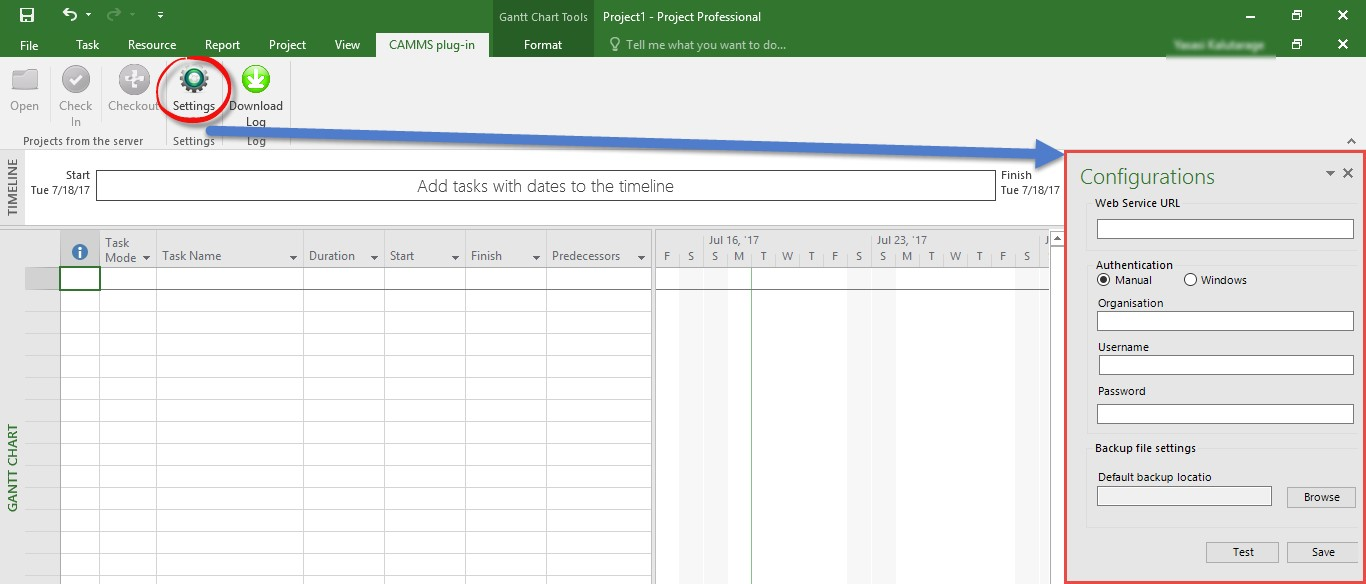Switch to the Report ribbon tab
This screenshot has width=1366, height=584.
tap(222, 45)
